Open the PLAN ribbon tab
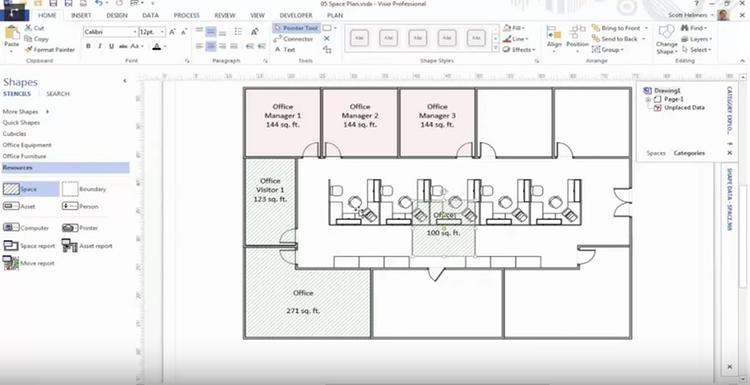 335,15
